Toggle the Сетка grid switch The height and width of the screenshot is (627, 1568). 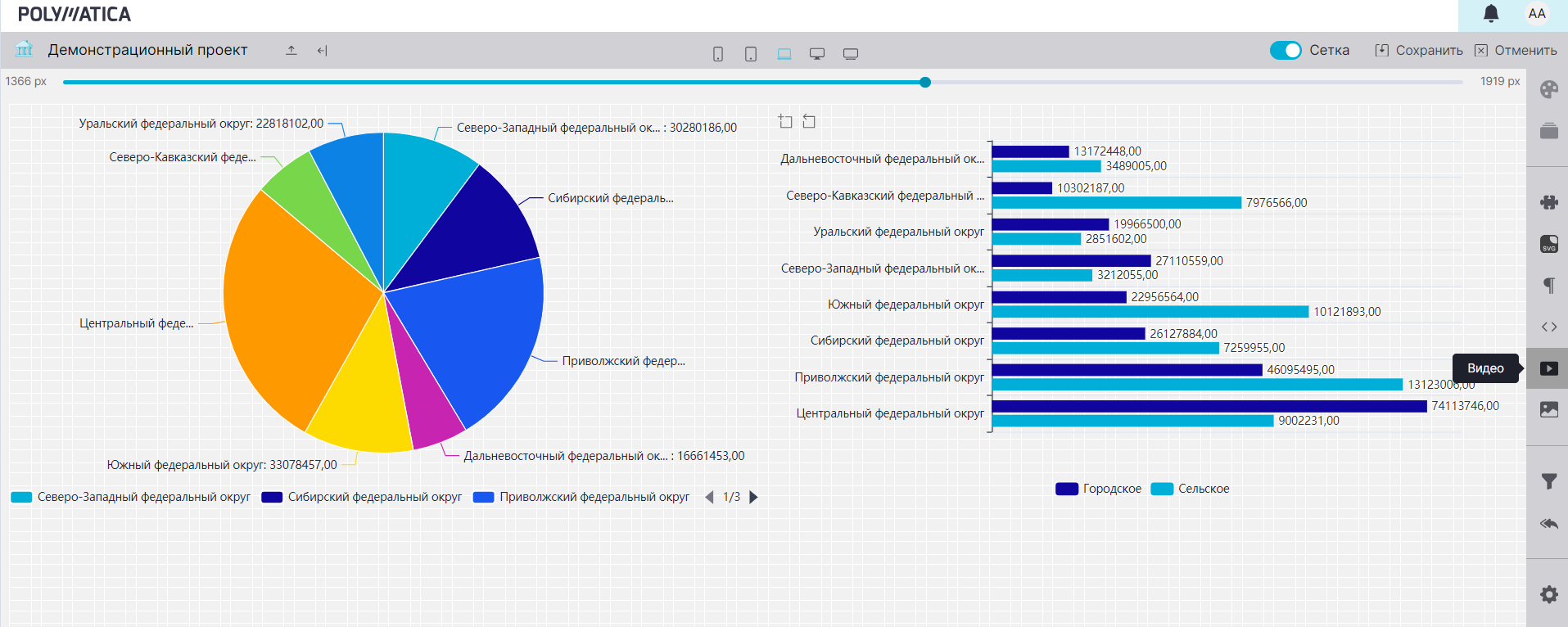(x=1285, y=50)
